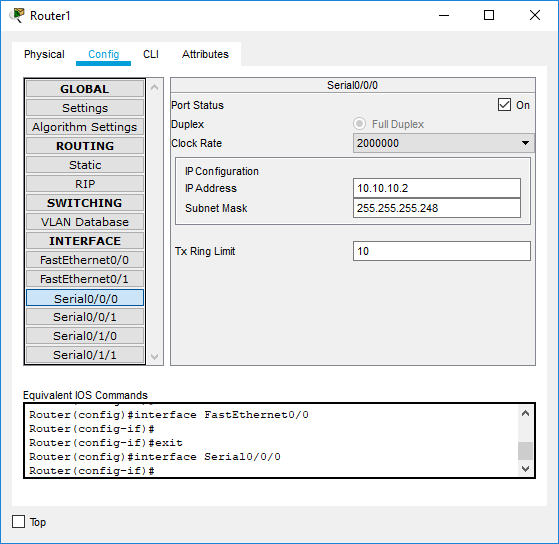The image size is (559, 544).
Task: Click the 'Router(config-if)#exit' line
Action: [106, 443]
